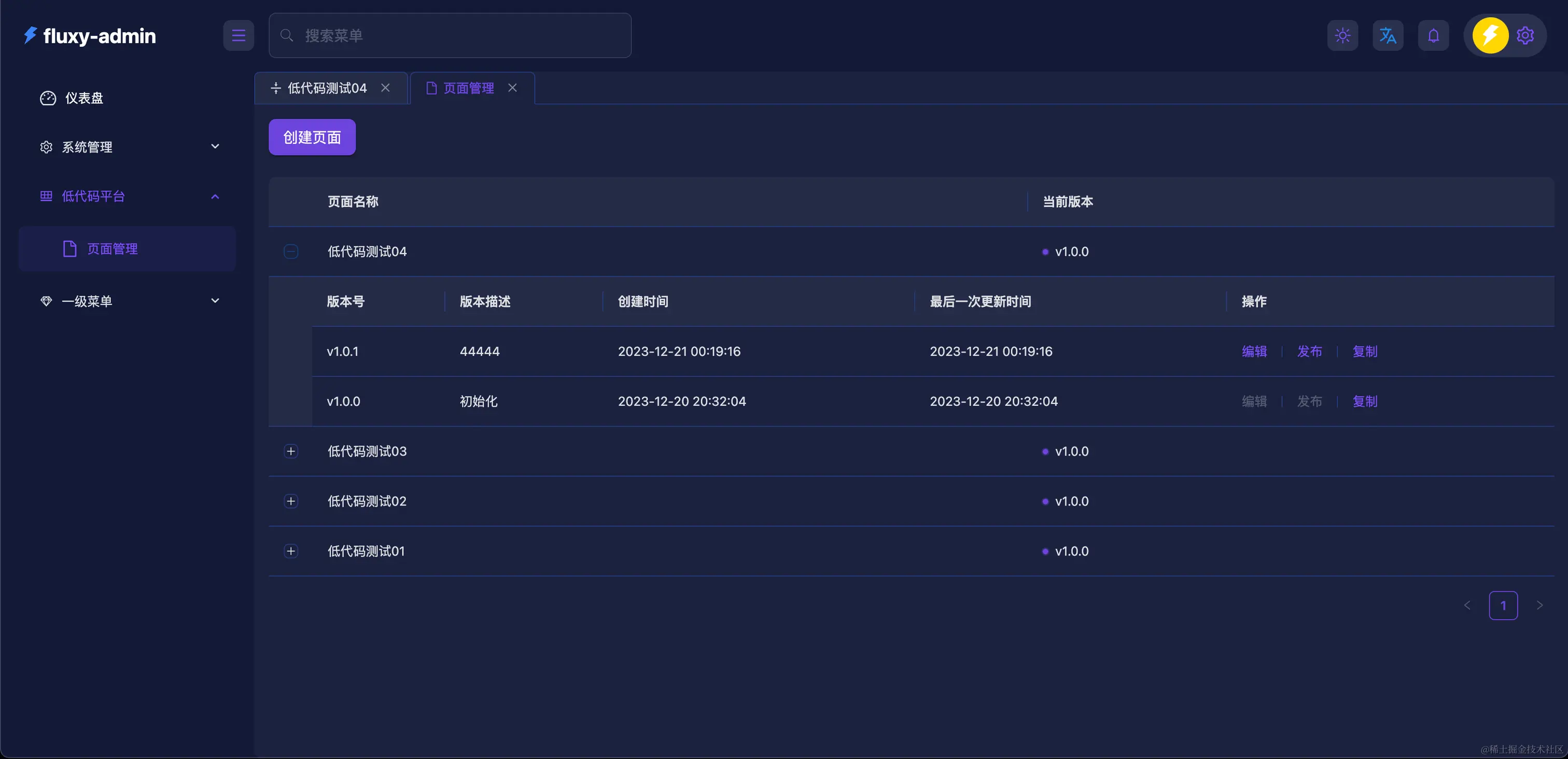Close the 低代码测试04 tab
This screenshot has height=759, width=1568.
tap(385, 88)
